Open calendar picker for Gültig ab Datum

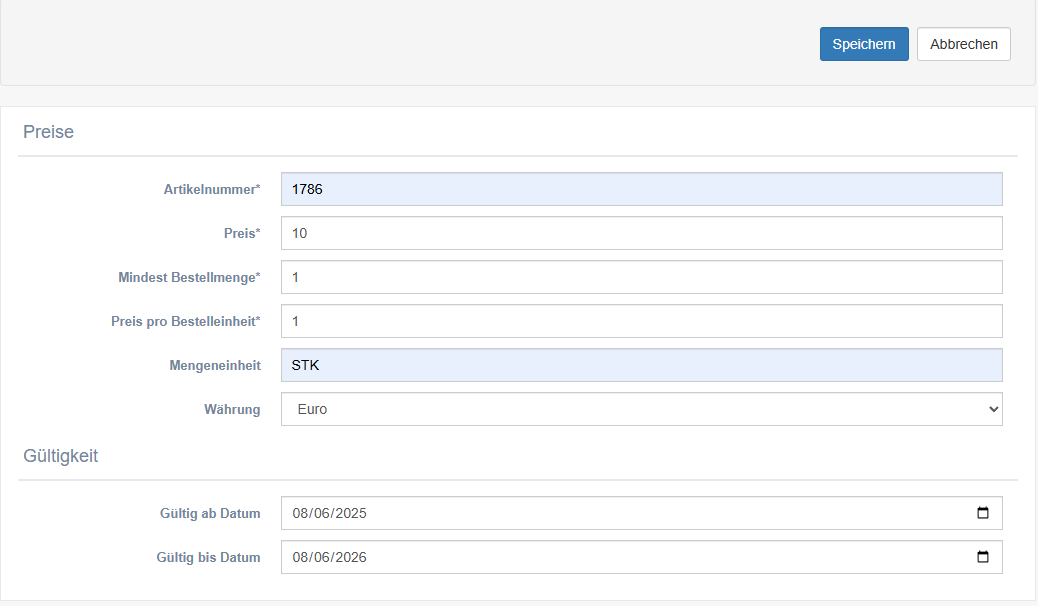click(982, 513)
